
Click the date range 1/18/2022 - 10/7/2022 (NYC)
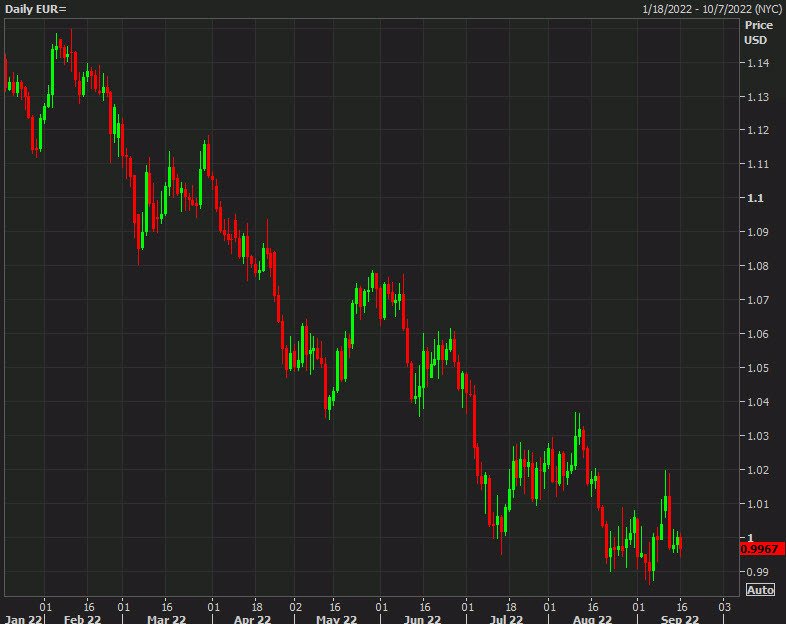click(712, 9)
